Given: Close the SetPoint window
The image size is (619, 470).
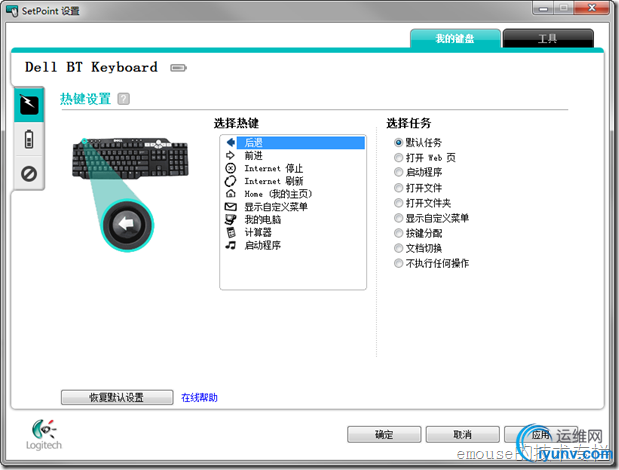Looking at the screenshot, I should 591,8.
